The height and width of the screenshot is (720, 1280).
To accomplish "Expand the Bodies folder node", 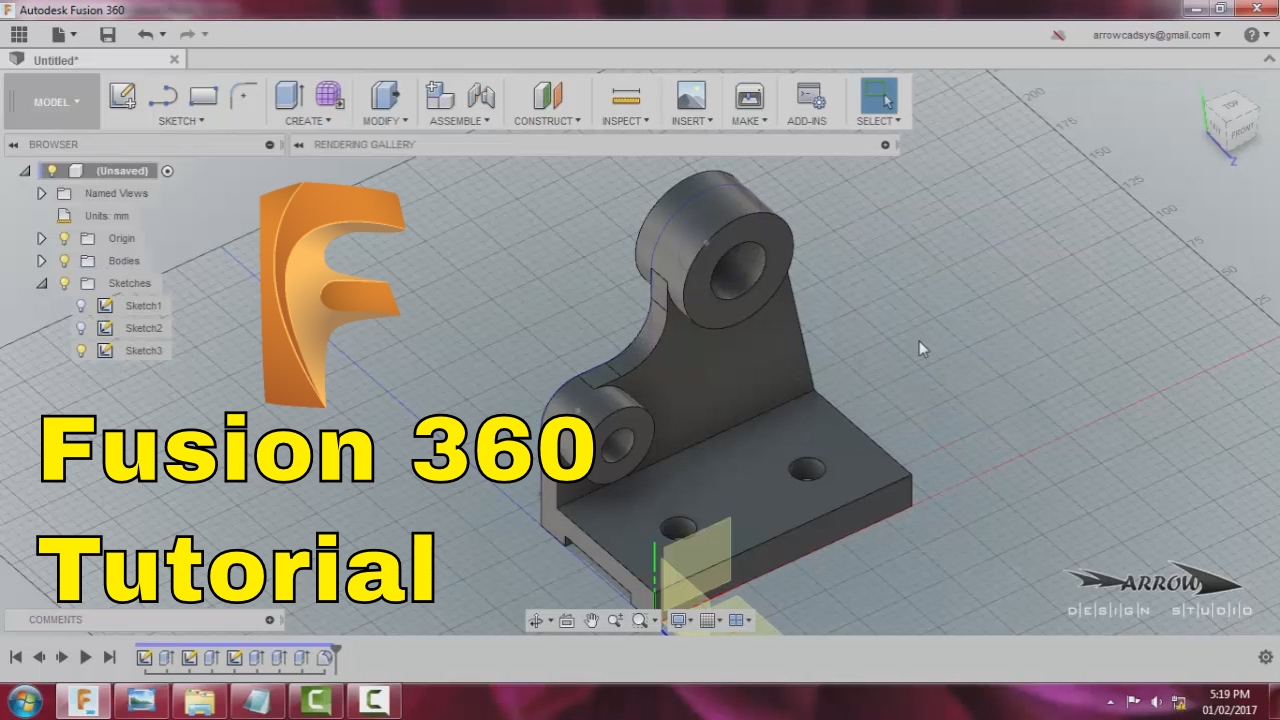I will 41,261.
